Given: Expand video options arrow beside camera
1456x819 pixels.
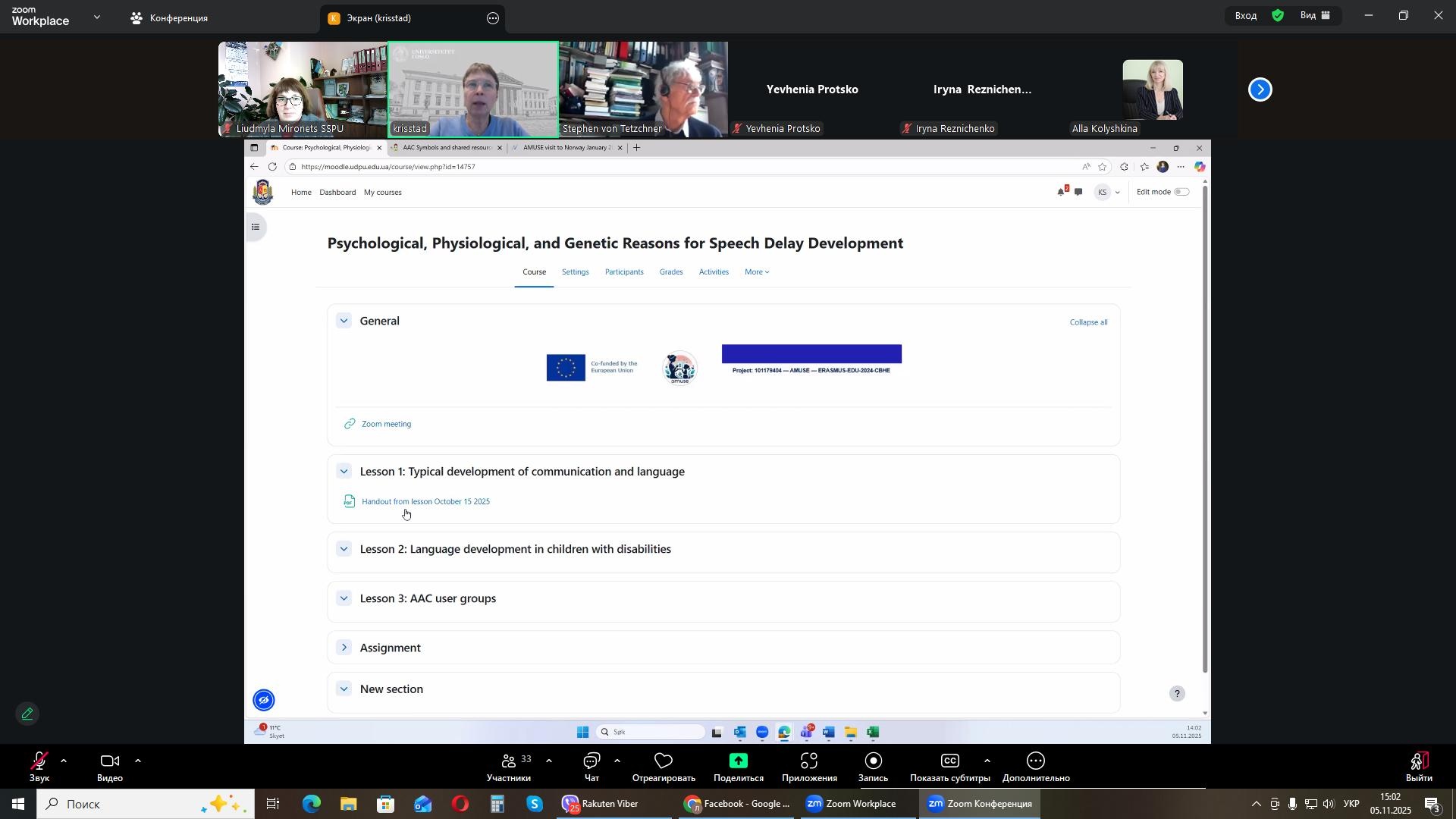Looking at the screenshot, I should point(138,761).
